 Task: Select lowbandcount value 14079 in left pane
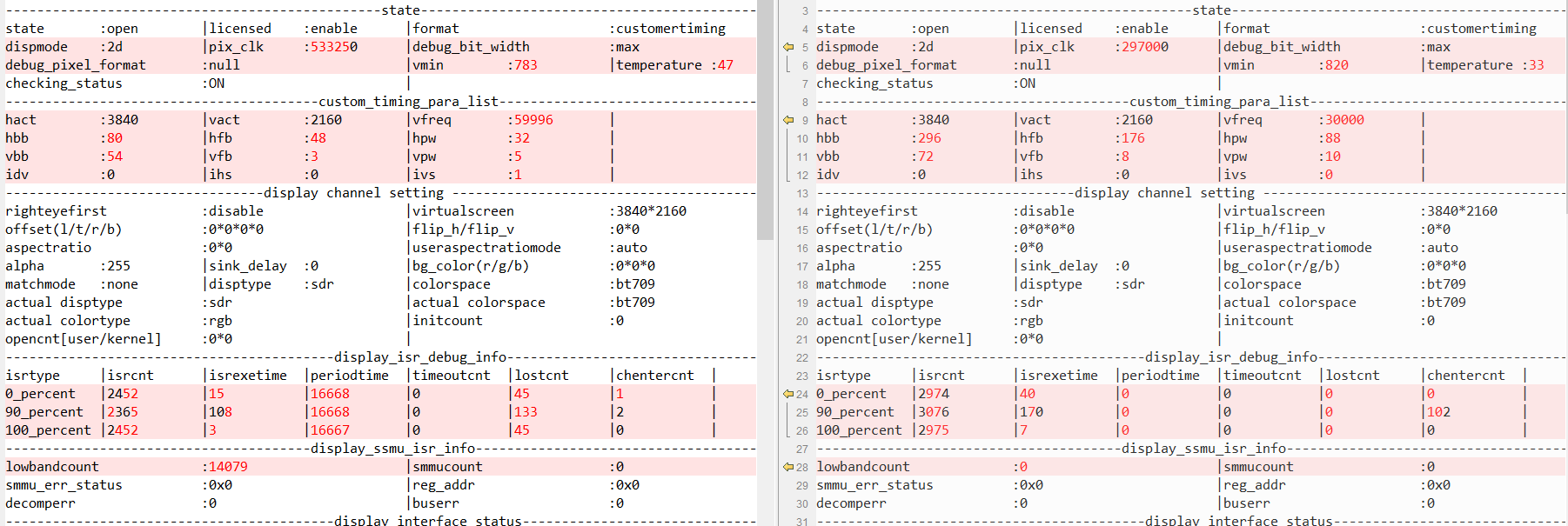click(x=228, y=467)
